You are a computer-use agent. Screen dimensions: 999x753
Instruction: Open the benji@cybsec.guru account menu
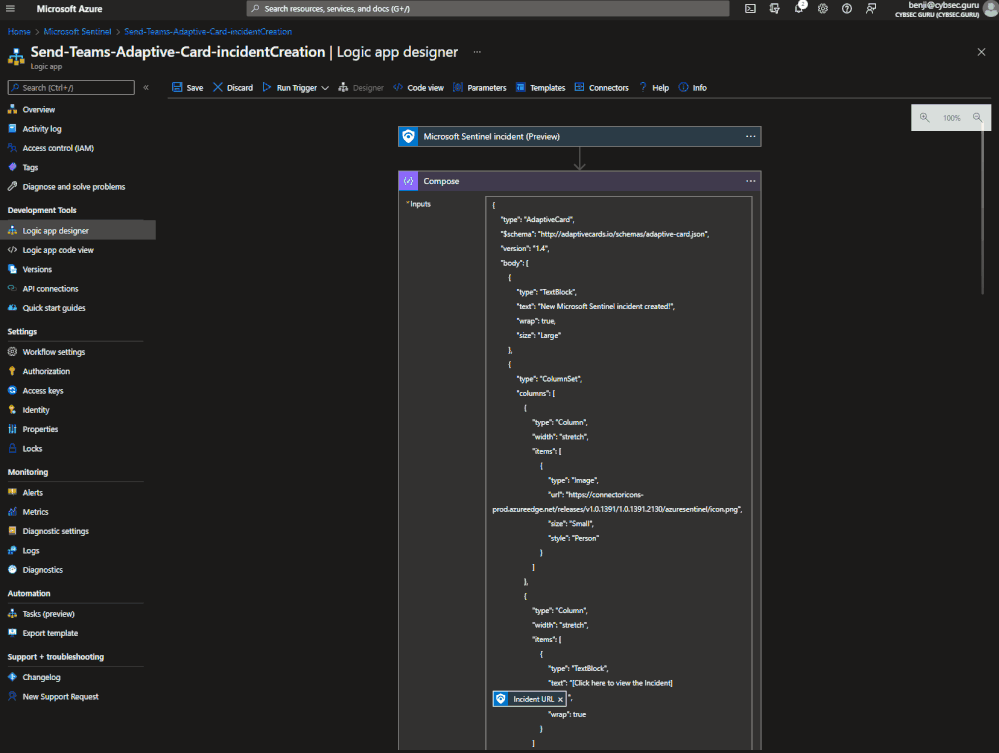coord(945,9)
